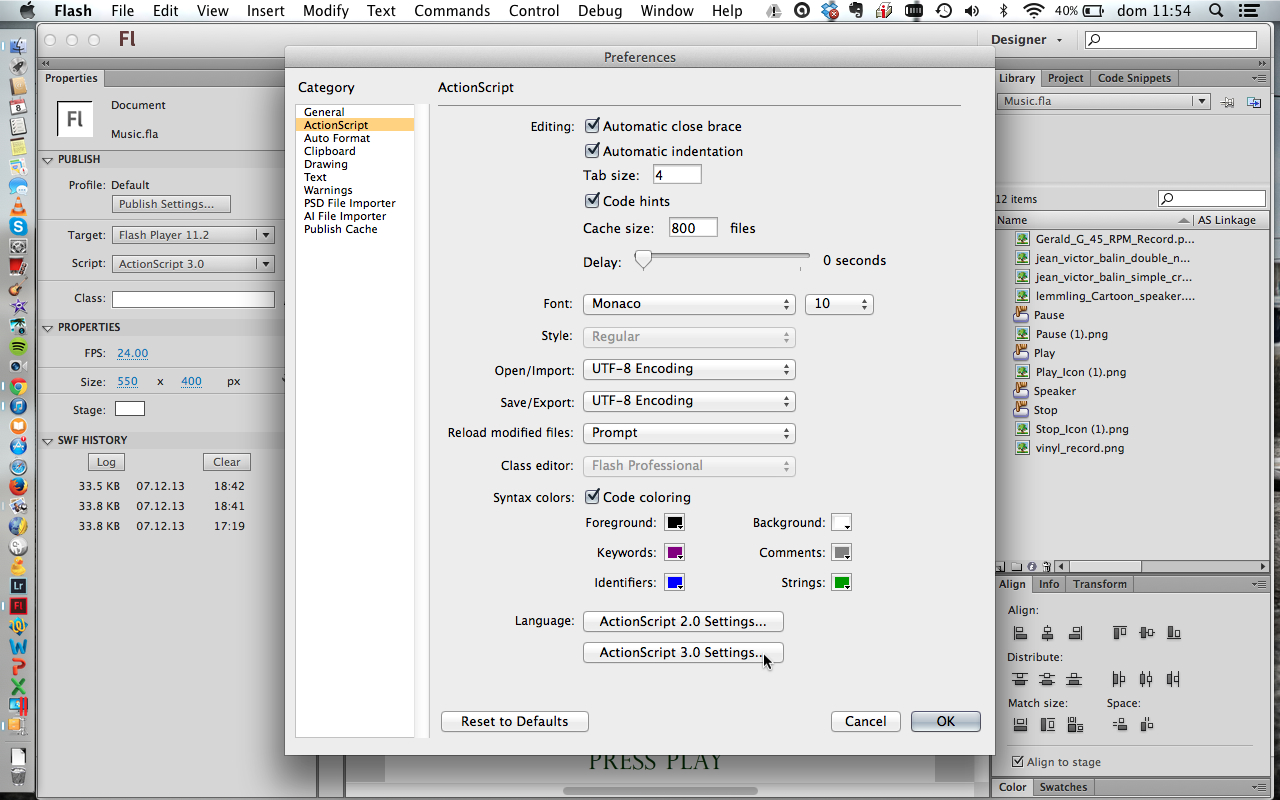Click New Folder icon in Library panel
This screenshot has height=800, width=1280.
click(1016, 566)
